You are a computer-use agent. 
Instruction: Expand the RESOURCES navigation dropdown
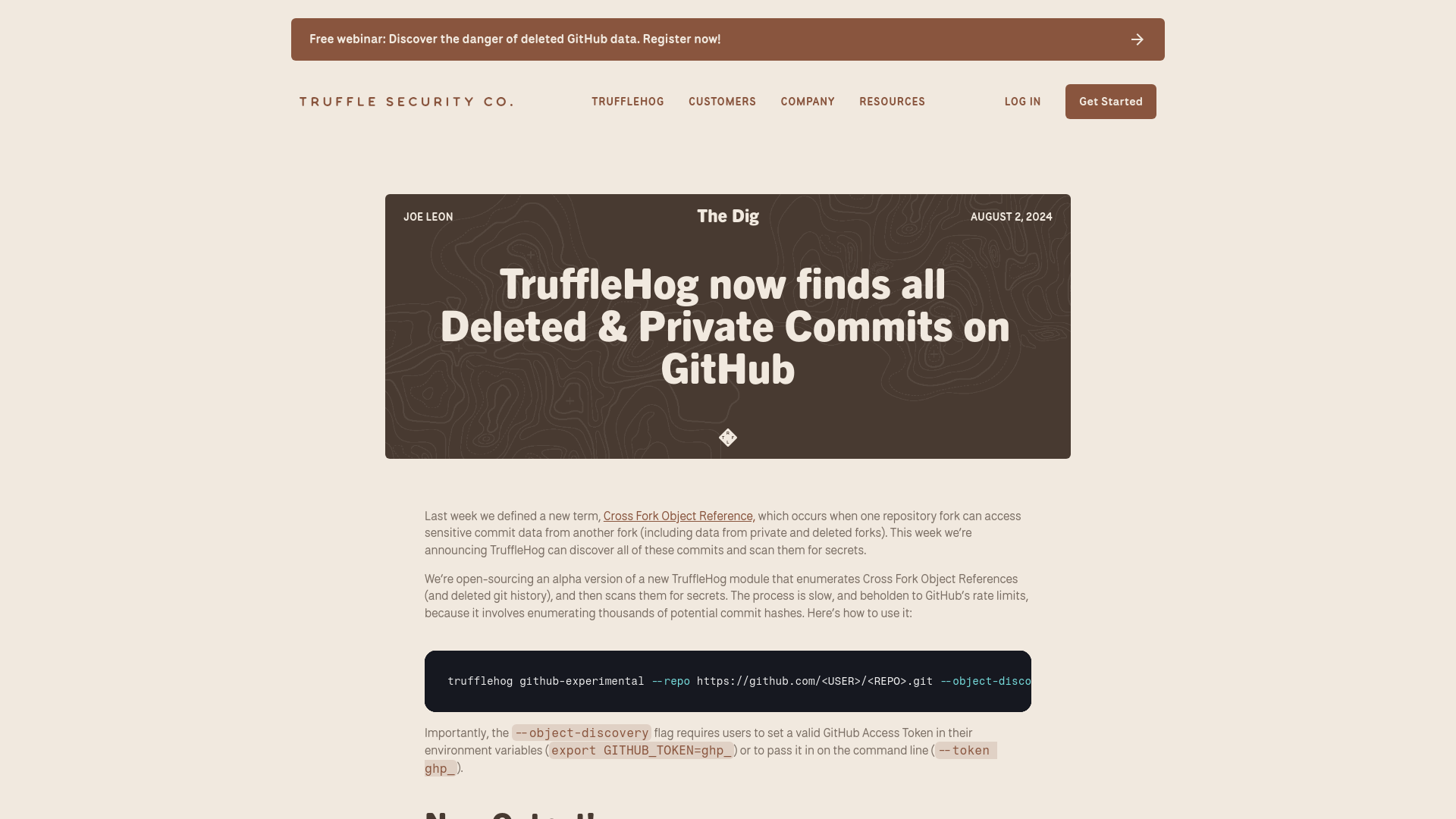tap(892, 101)
